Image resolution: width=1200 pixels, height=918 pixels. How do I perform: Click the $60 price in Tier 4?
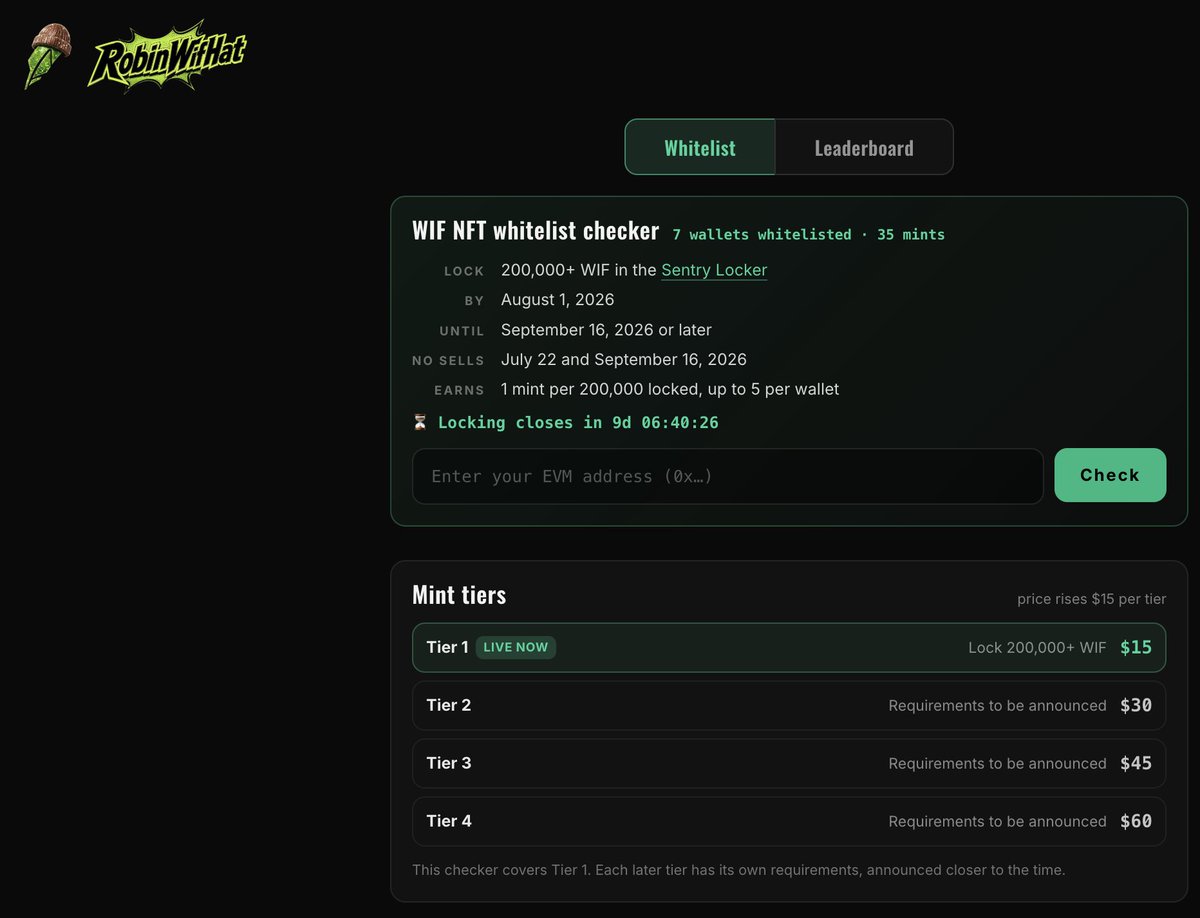(x=1136, y=821)
